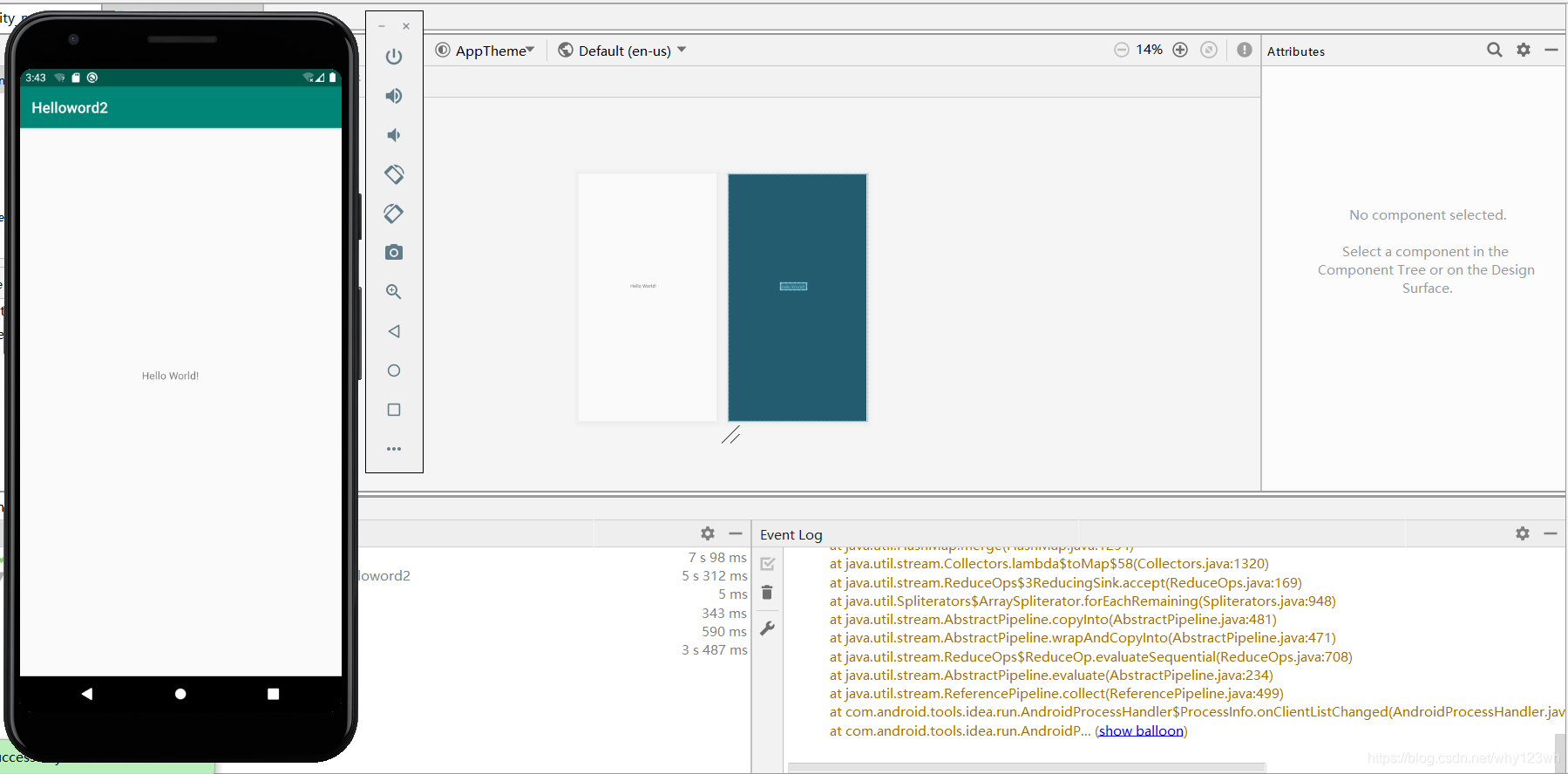Click the Helloword2 app title bar

180,107
